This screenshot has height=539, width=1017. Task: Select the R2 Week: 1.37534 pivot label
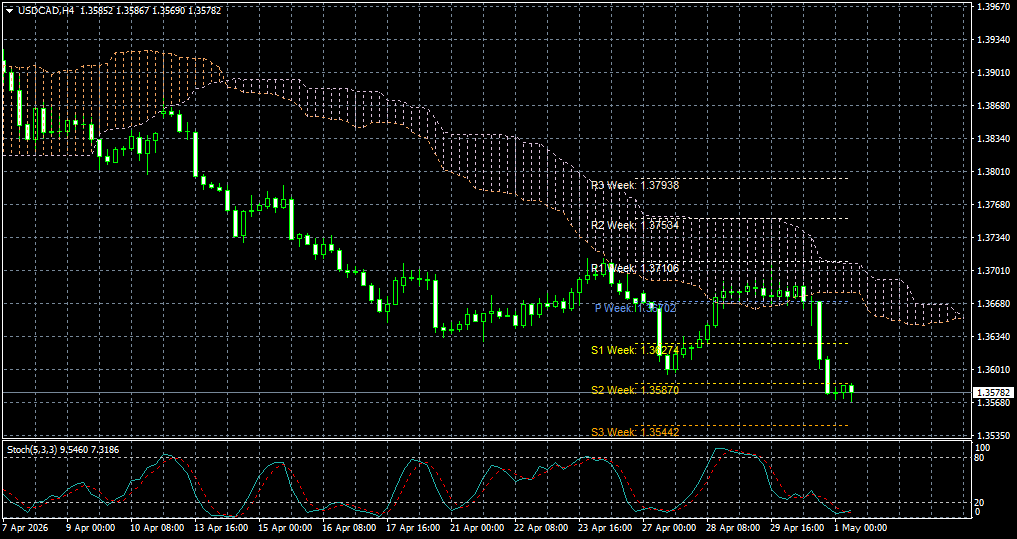[634, 225]
